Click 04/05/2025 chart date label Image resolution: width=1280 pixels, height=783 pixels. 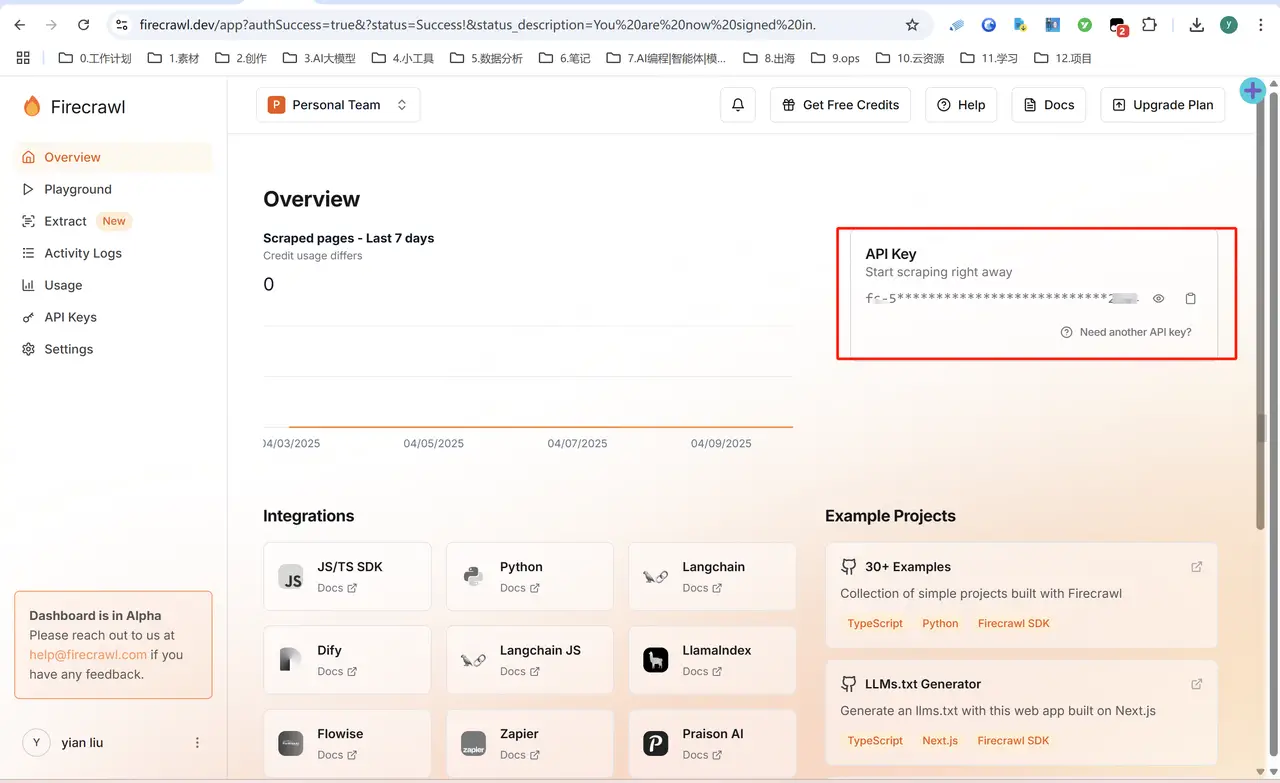point(434,443)
